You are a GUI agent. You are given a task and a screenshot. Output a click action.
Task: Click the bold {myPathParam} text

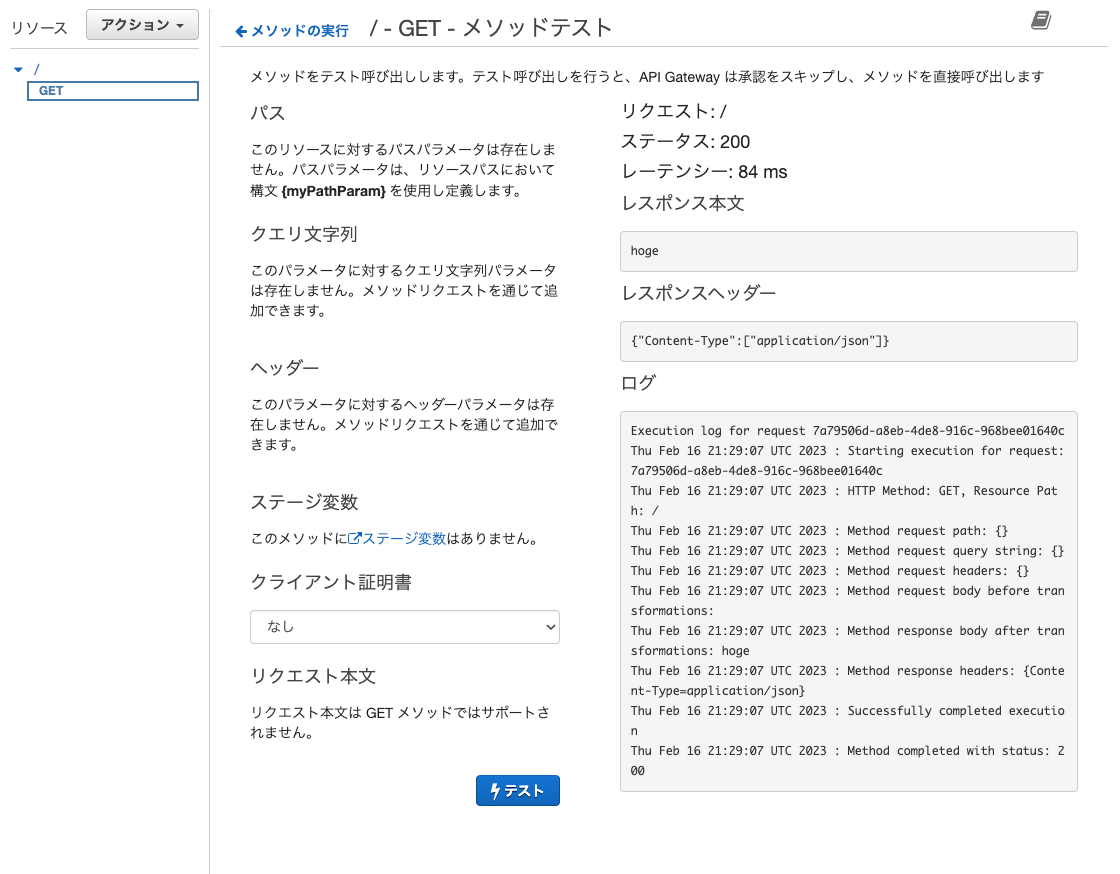click(x=334, y=190)
